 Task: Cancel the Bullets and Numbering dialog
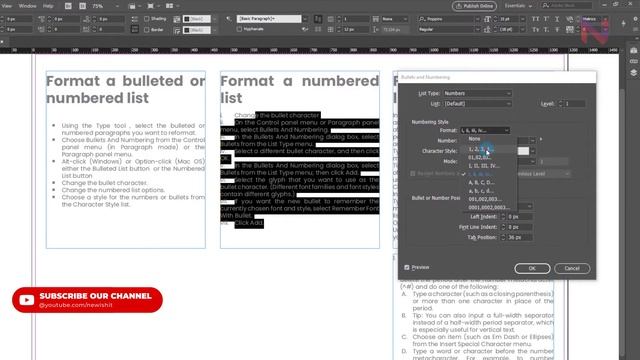[x=572, y=268]
